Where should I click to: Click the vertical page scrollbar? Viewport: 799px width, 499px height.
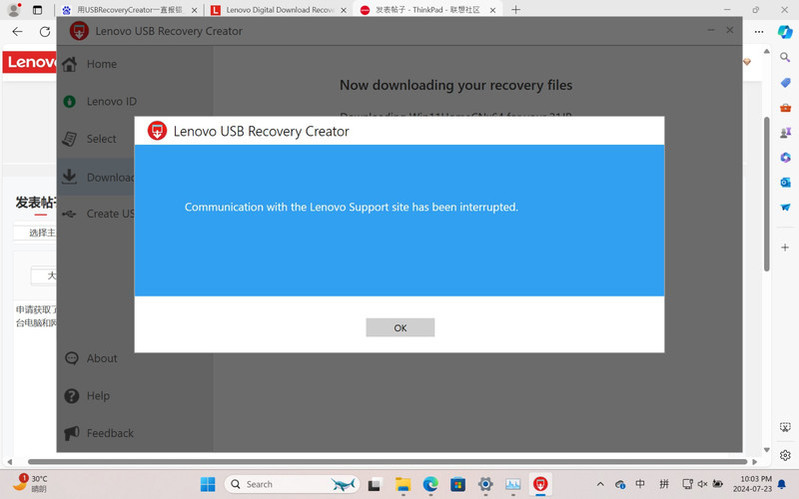766,194
